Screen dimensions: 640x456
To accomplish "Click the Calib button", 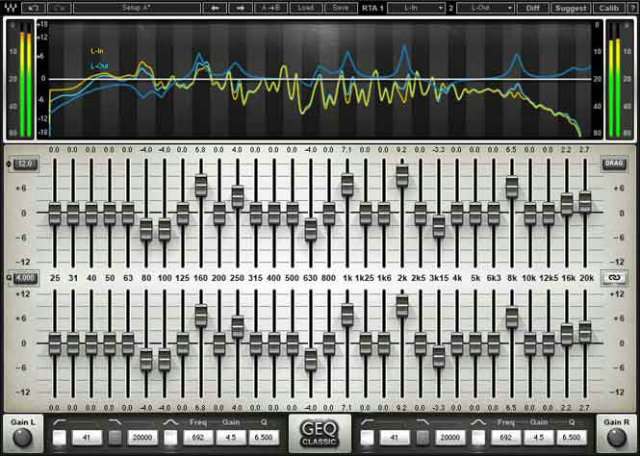I will tap(609, 8).
